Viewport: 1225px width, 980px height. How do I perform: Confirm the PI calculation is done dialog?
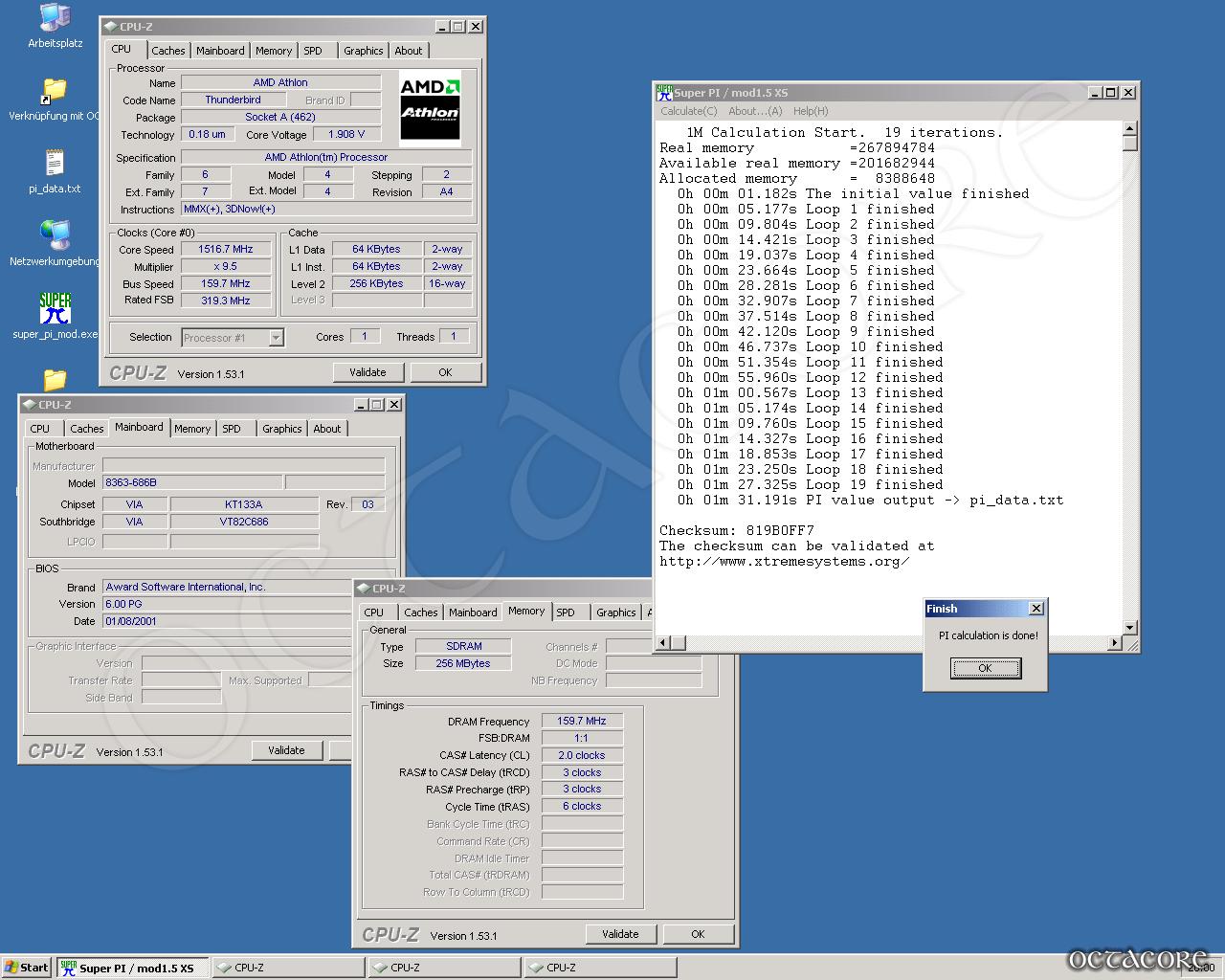tap(986, 668)
